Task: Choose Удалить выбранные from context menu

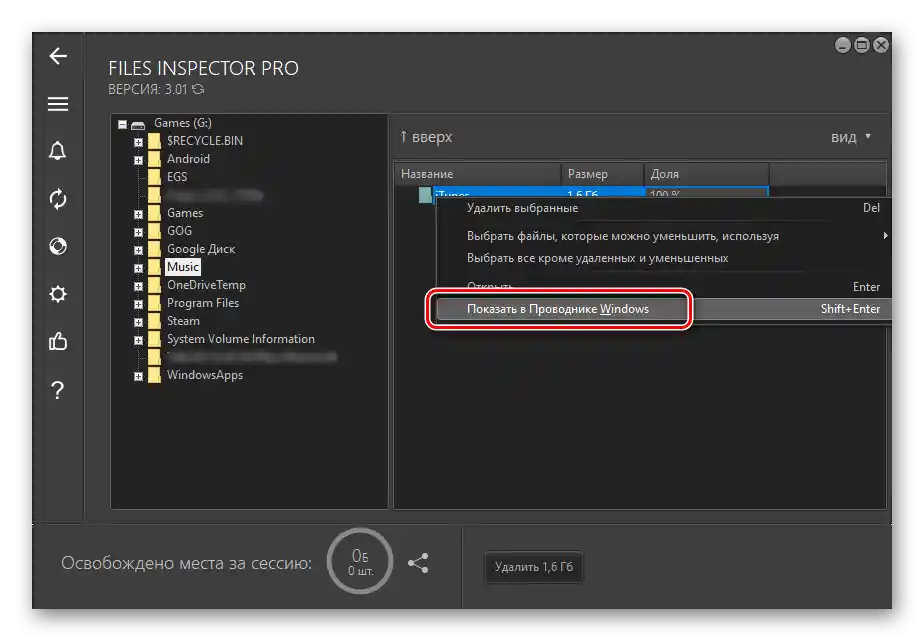Action: click(663, 208)
